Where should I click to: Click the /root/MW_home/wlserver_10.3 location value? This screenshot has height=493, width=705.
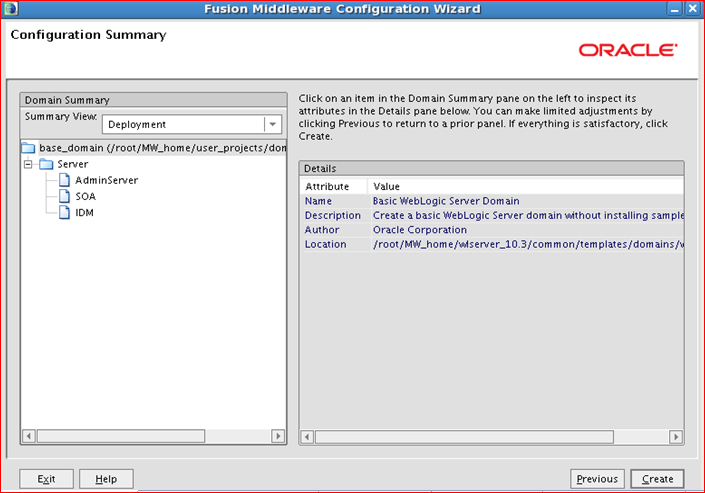click(x=527, y=244)
